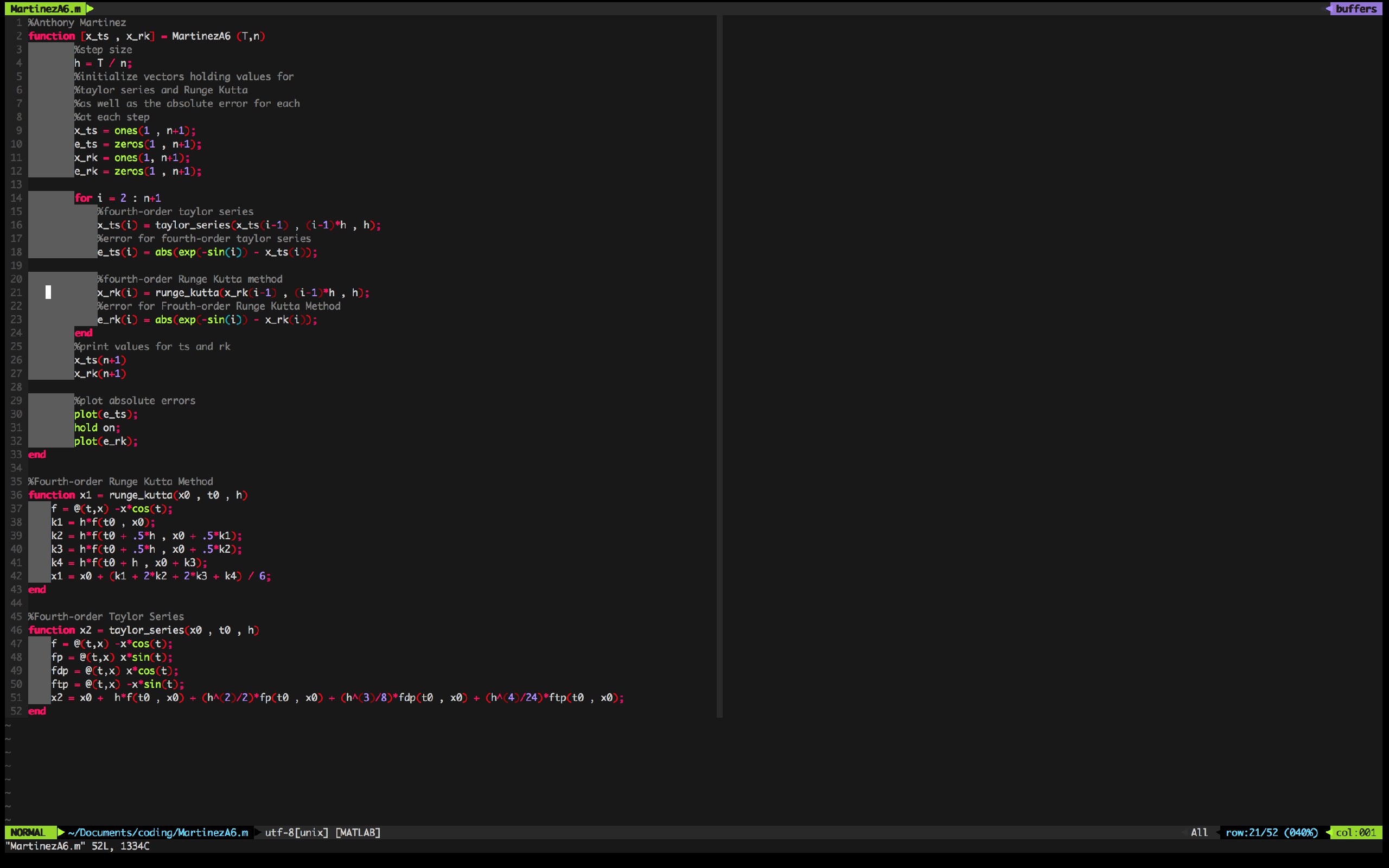
Task: Click the line h = T / n;
Action: [103, 63]
